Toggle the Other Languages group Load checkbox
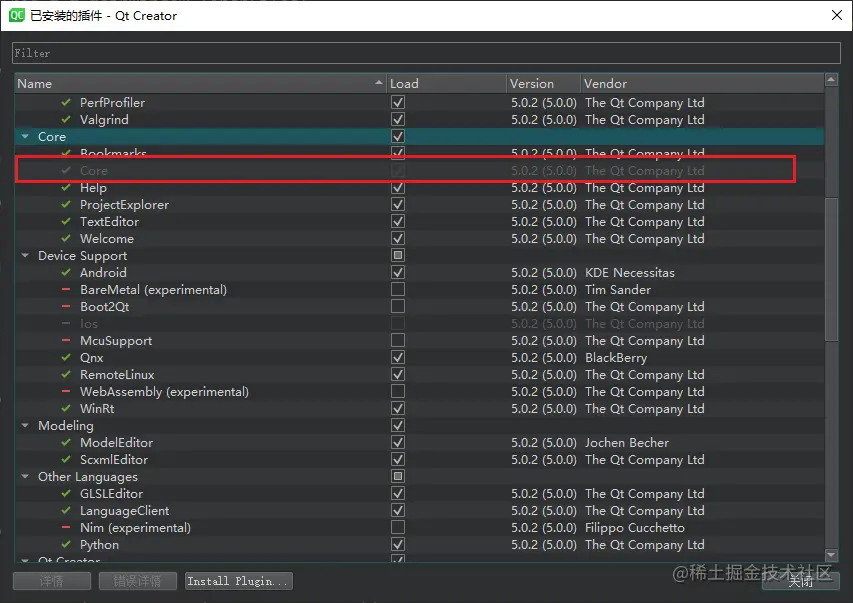The height and width of the screenshot is (603, 853). coord(398,476)
